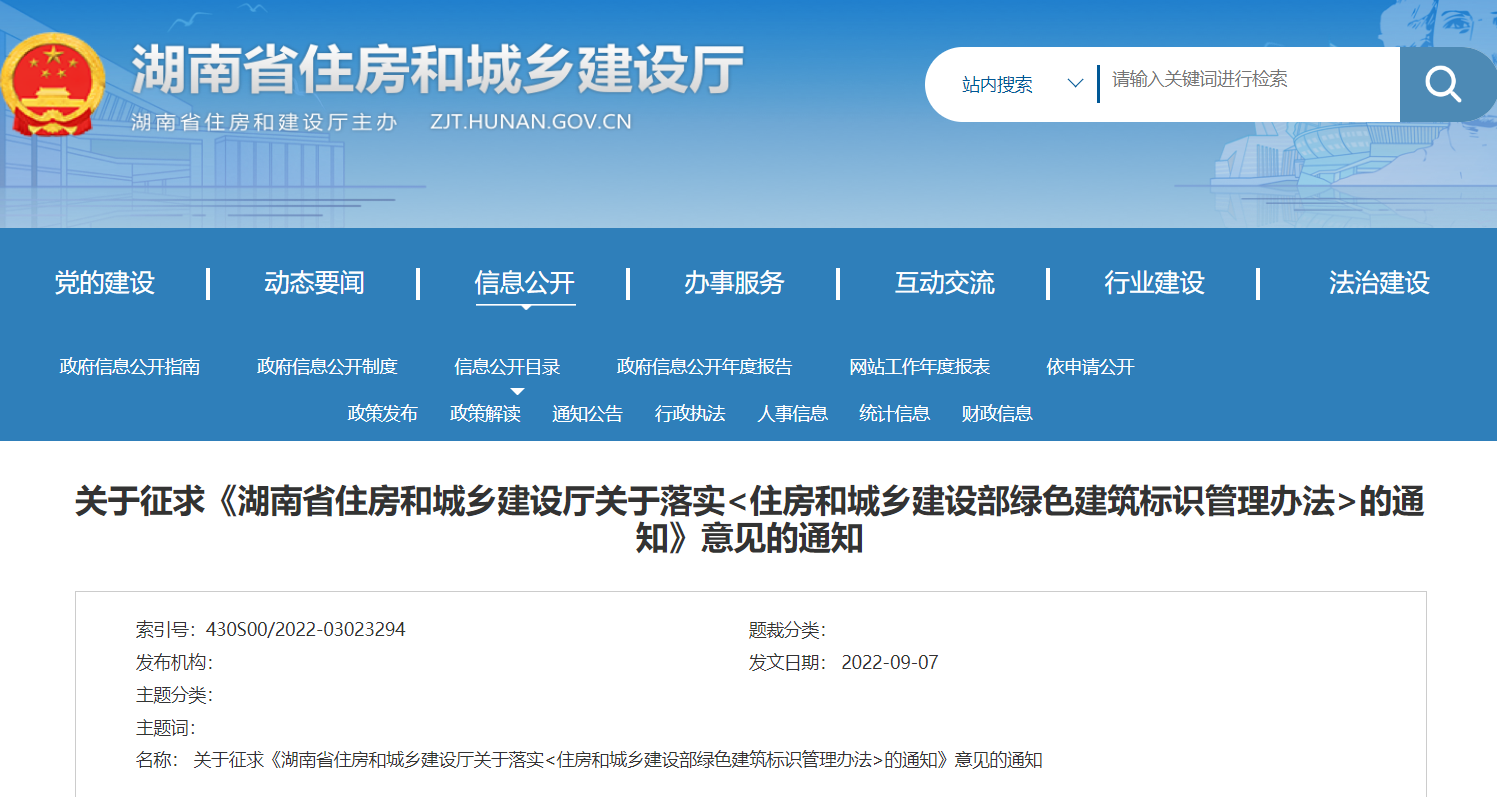Viewport: 1497px width, 797px height.
Task: Open 财政信息 page
Action: 997,413
